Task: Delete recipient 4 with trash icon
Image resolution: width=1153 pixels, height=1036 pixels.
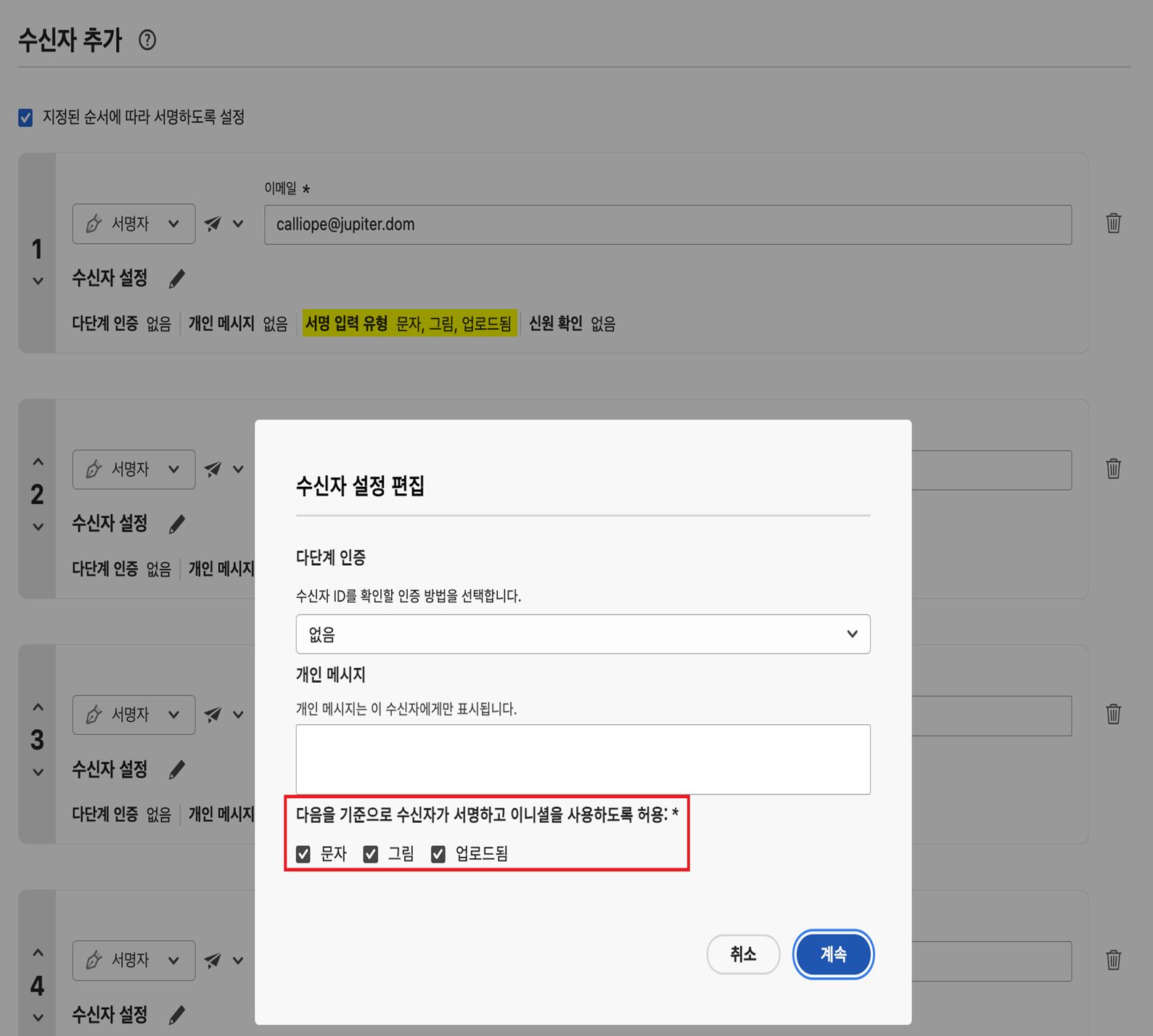Action: [1113, 960]
